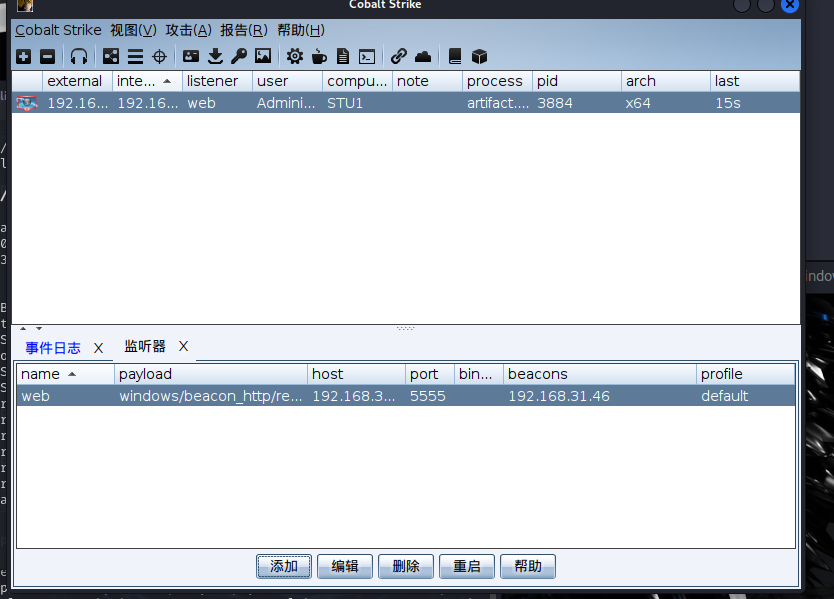Open help via the book icon
The width and height of the screenshot is (834, 599).
[455, 56]
